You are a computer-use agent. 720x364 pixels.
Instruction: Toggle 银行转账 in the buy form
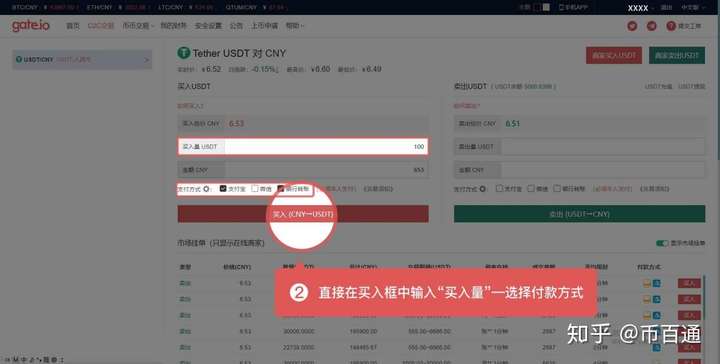click(x=281, y=189)
